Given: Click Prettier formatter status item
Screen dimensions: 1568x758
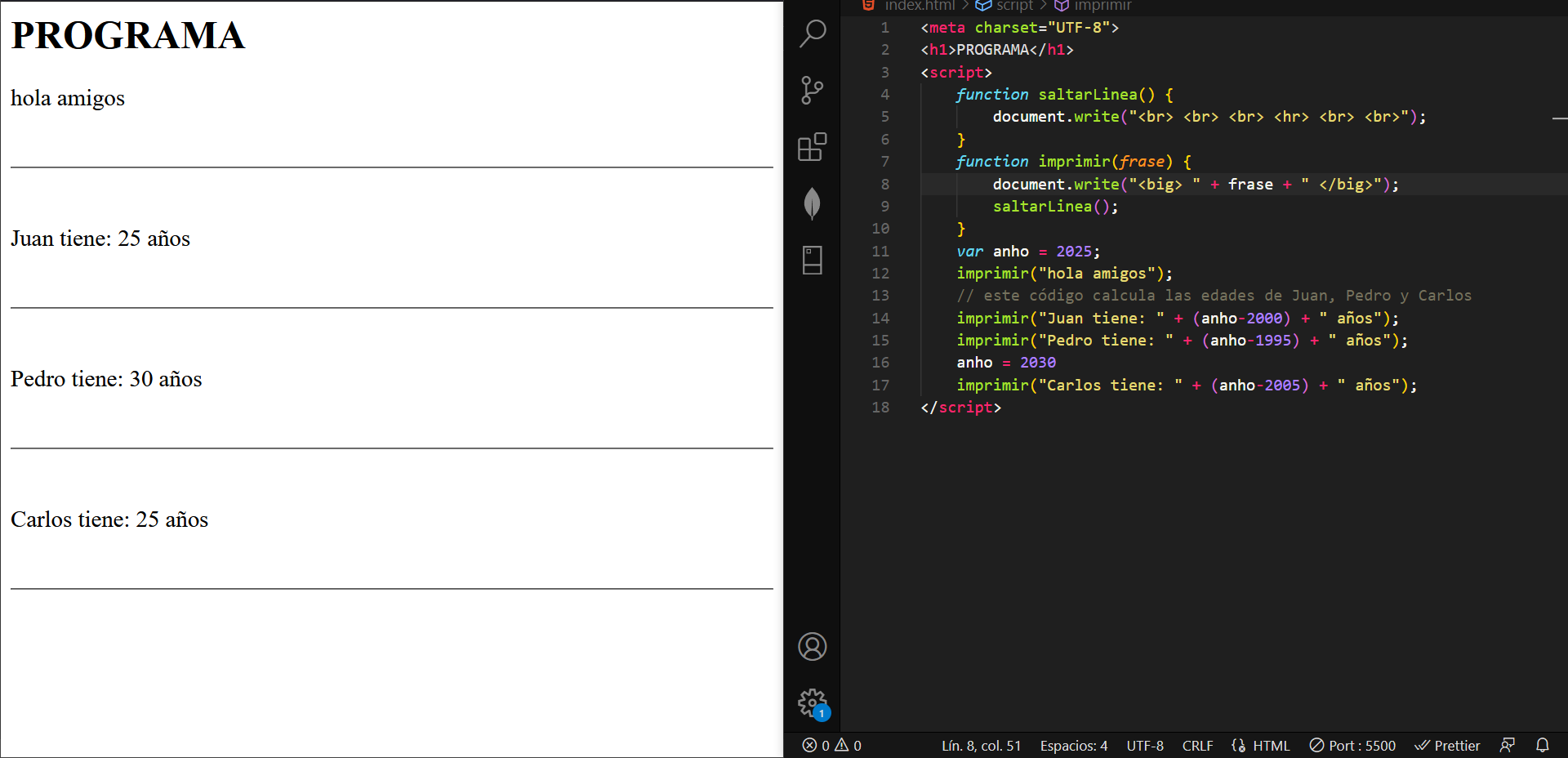Looking at the screenshot, I should pos(1447,746).
